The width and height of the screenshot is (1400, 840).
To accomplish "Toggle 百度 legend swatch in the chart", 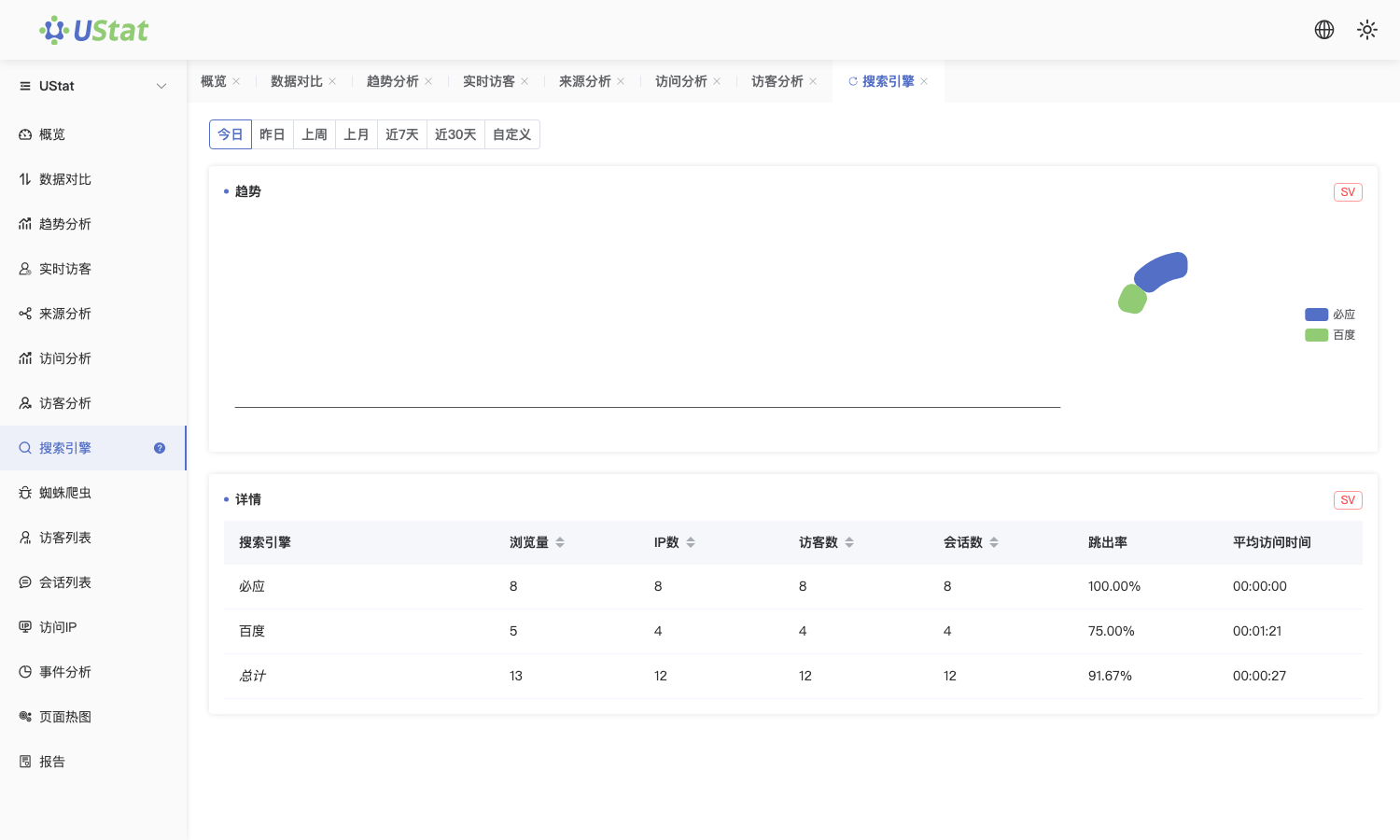I will tap(1316, 335).
